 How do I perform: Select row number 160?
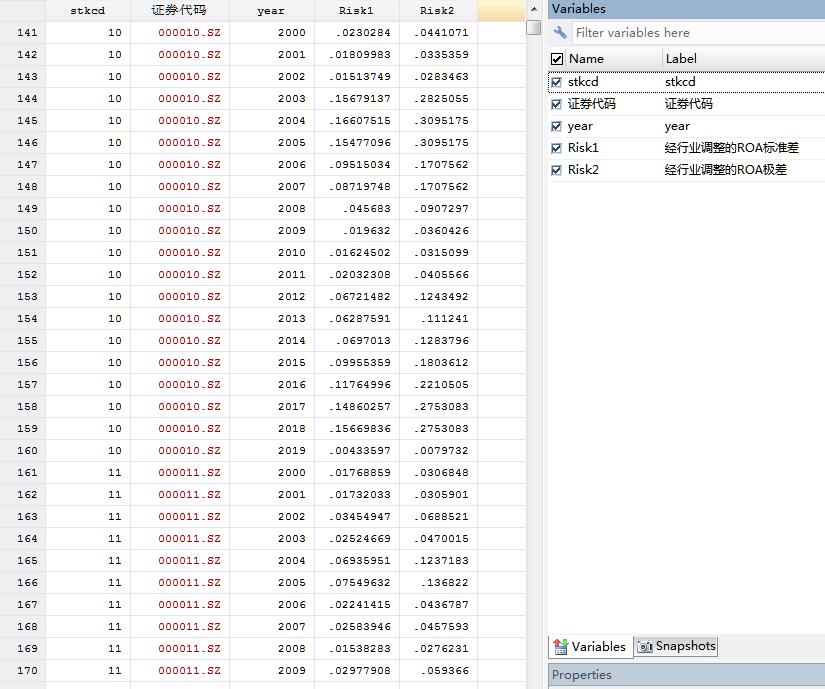(x=23, y=451)
